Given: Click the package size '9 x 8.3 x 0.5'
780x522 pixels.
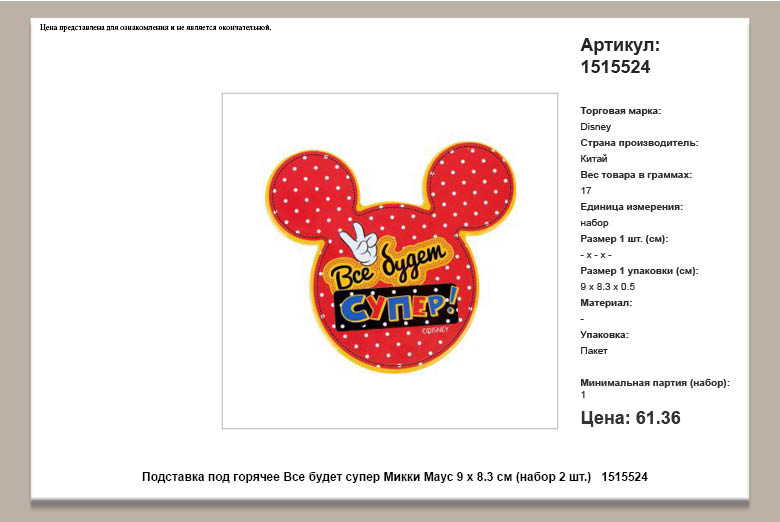Looking at the screenshot, I should (x=607, y=287).
